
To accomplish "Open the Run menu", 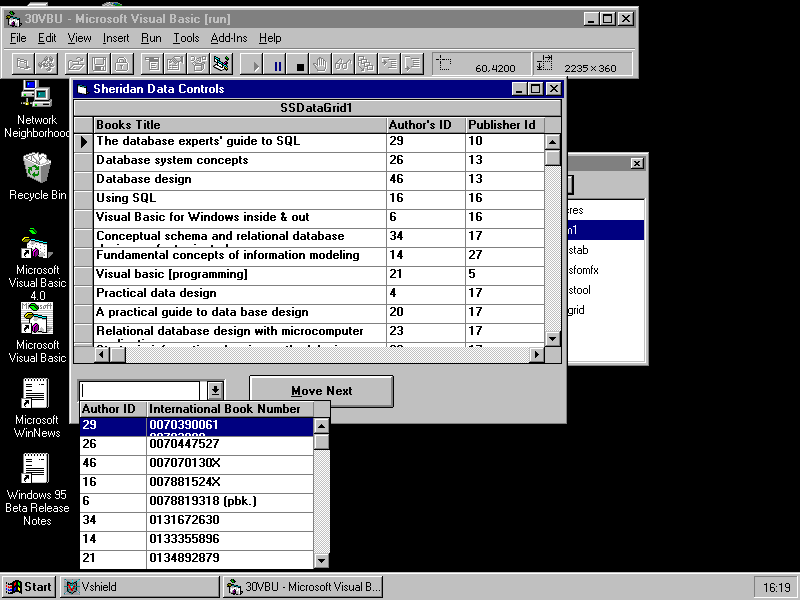I will (x=151, y=38).
